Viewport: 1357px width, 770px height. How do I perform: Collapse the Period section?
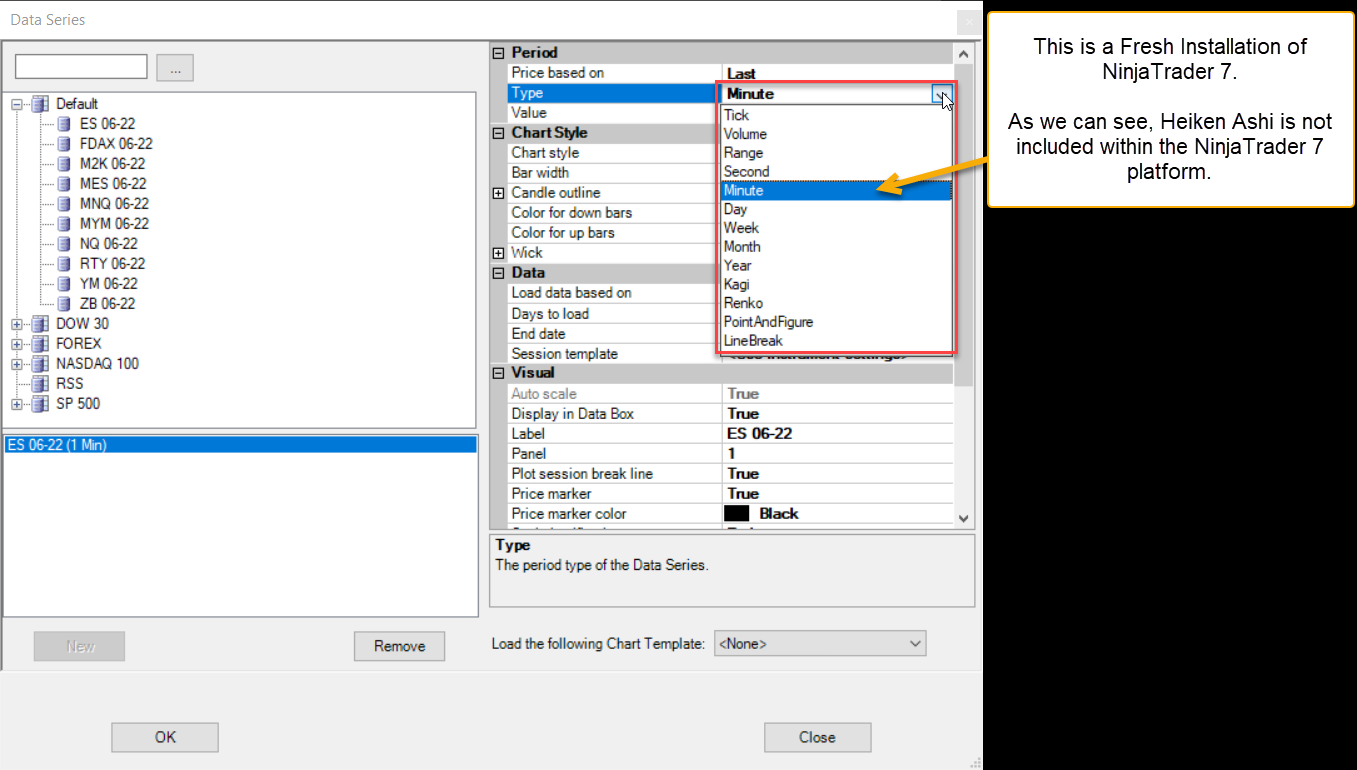click(x=498, y=53)
